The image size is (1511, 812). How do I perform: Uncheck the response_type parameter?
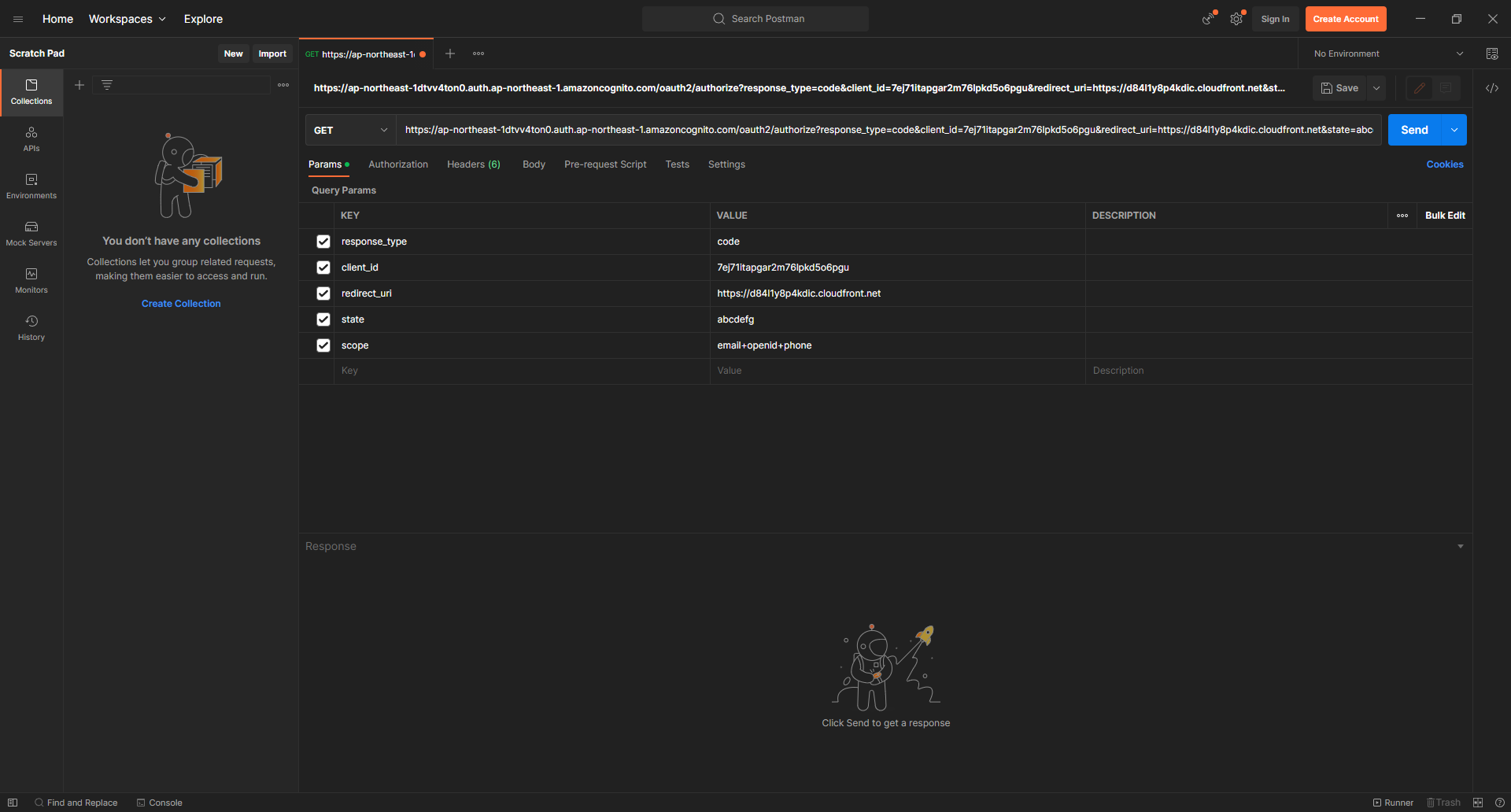click(x=323, y=242)
